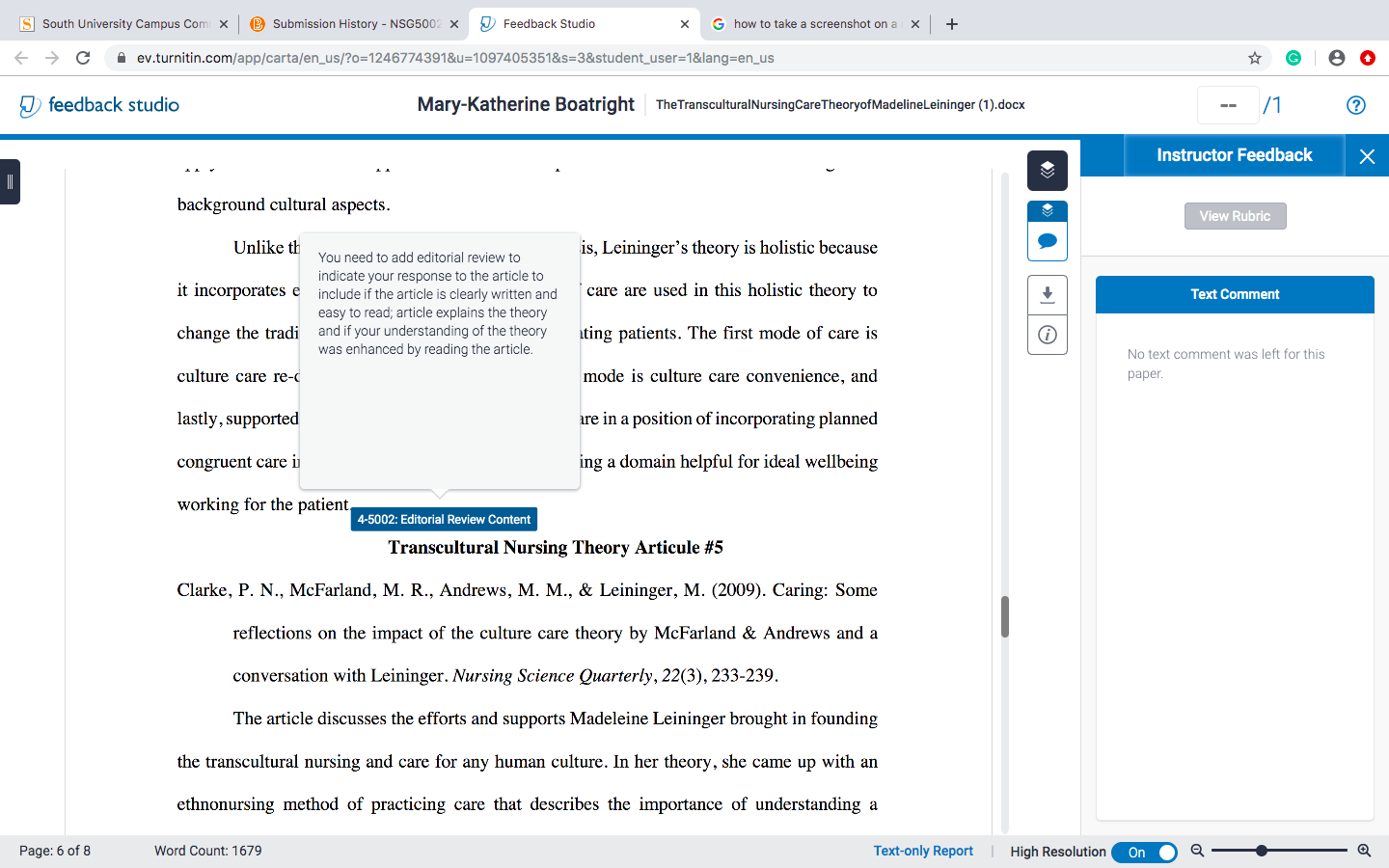Click the download icon
1389x868 pixels.
tap(1048, 295)
